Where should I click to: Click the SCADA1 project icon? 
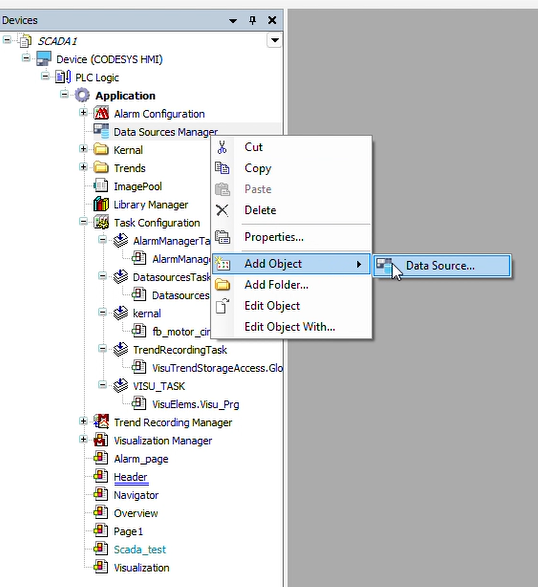coord(25,41)
